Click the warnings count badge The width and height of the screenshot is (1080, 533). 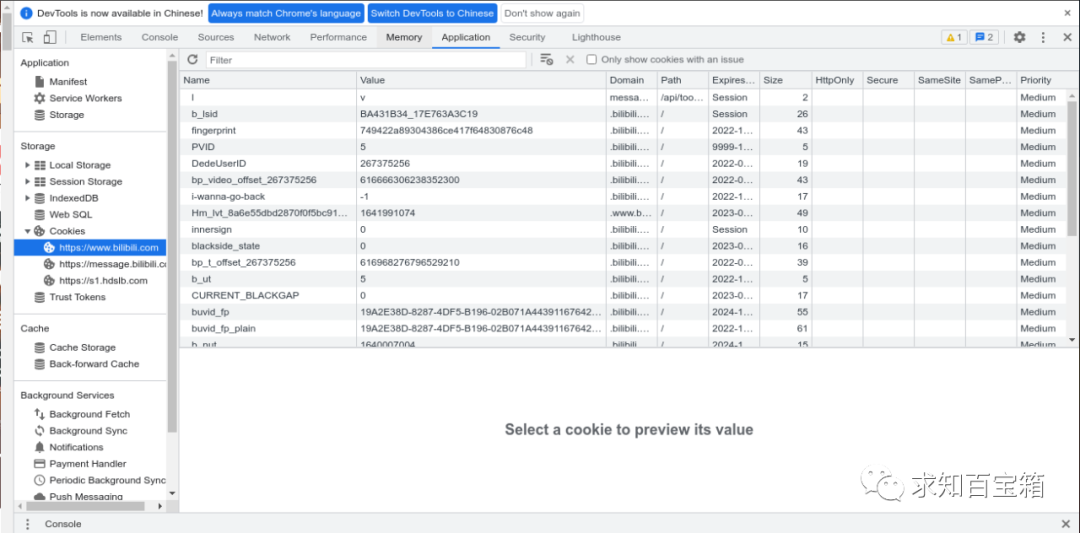point(954,37)
